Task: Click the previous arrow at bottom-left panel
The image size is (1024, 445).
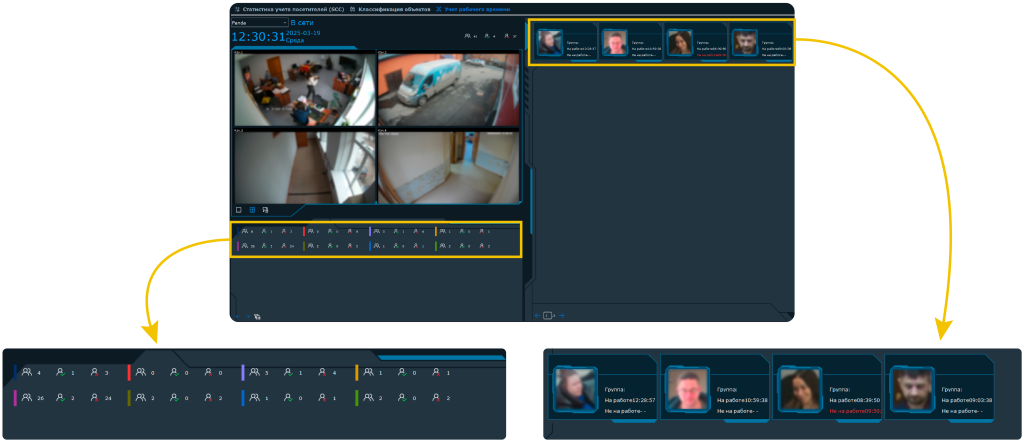Action: (x=236, y=316)
